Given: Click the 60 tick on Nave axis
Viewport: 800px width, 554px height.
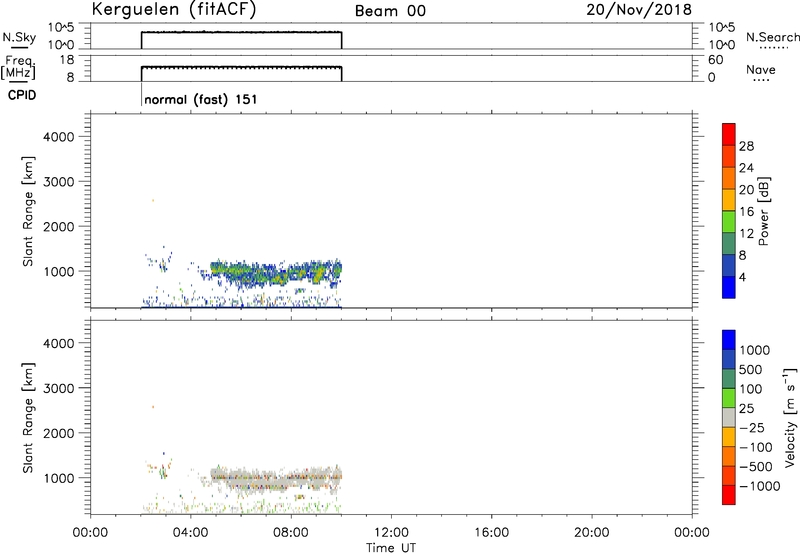Looking at the screenshot, I should [715, 60].
